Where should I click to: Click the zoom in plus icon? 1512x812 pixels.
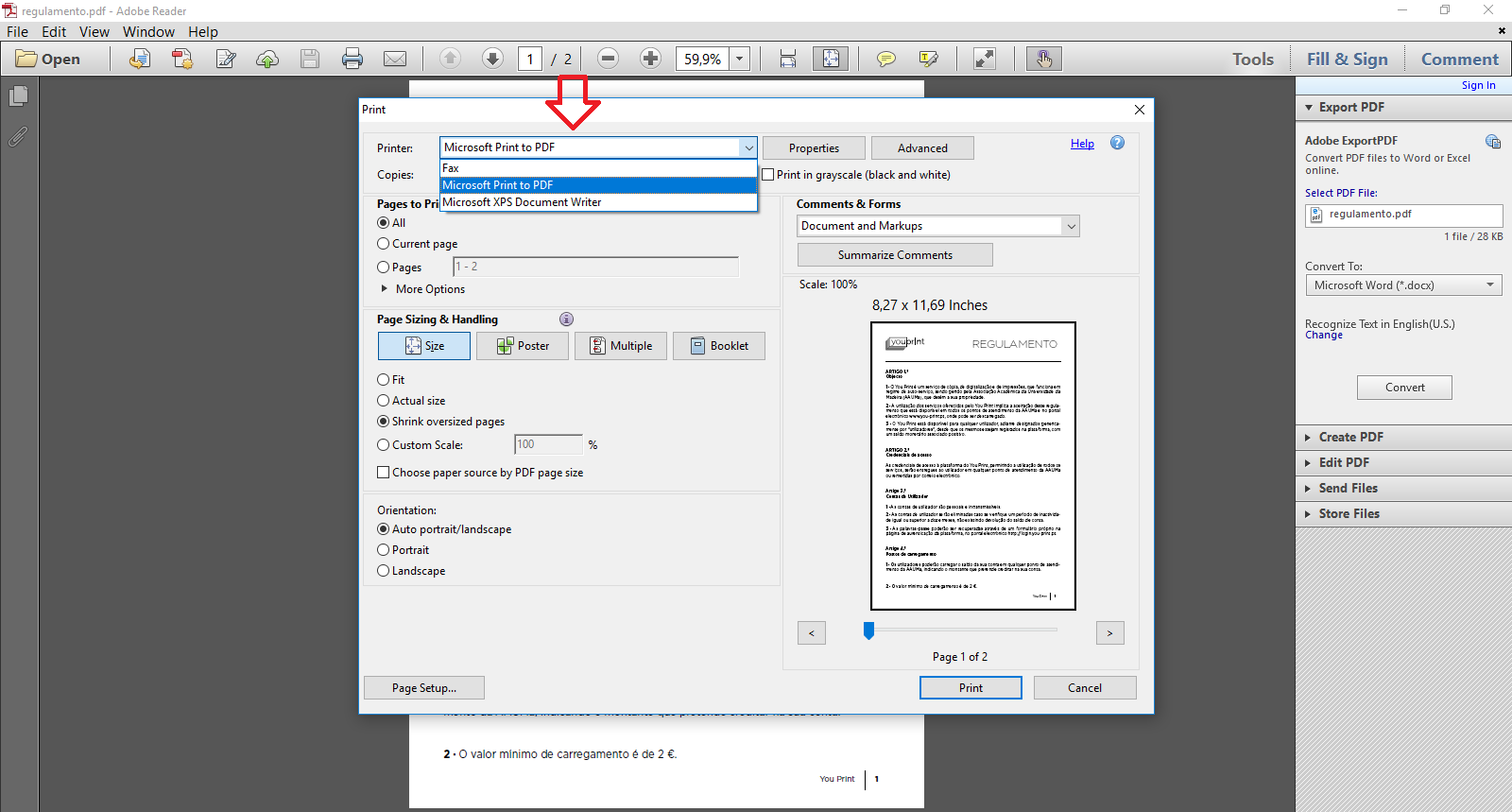point(650,59)
